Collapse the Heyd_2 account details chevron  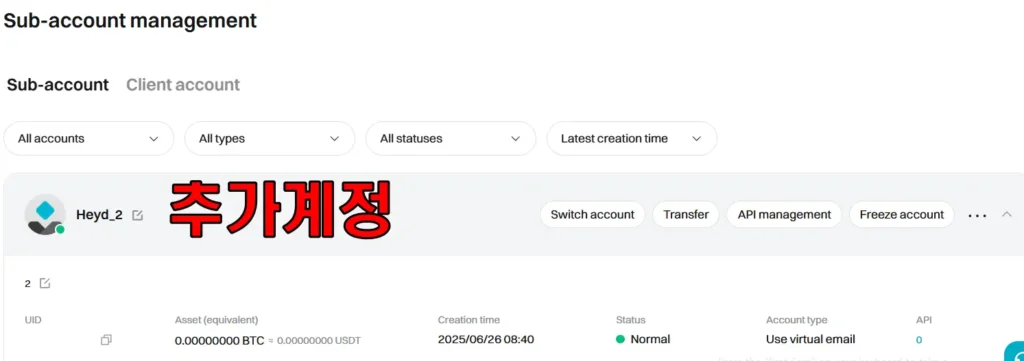coord(1006,214)
